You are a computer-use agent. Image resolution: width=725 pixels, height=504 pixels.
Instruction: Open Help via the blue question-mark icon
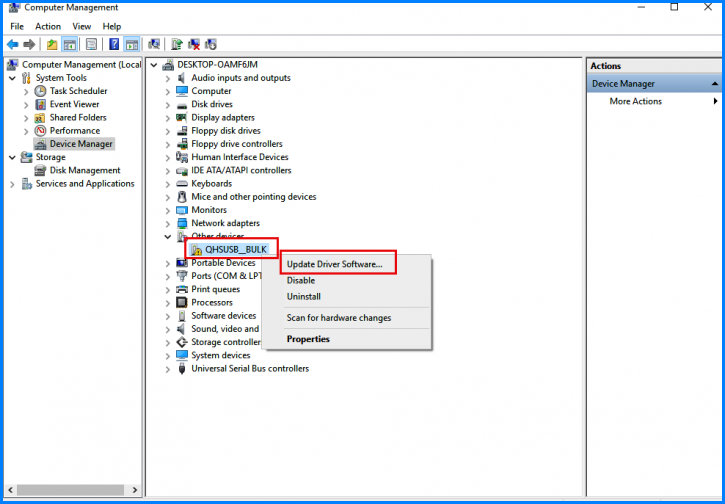point(114,44)
